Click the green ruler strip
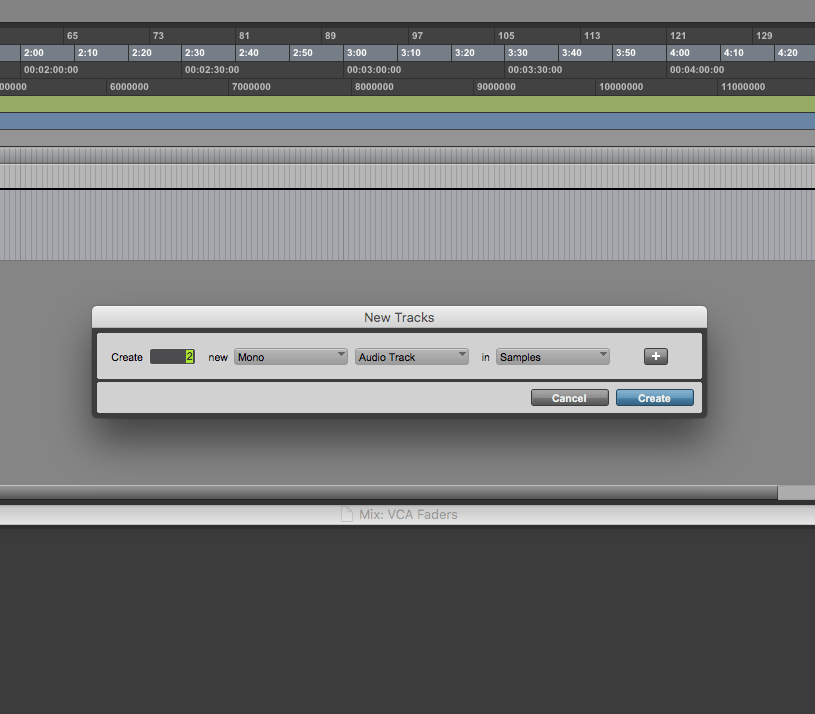 (x=408, y=104)
